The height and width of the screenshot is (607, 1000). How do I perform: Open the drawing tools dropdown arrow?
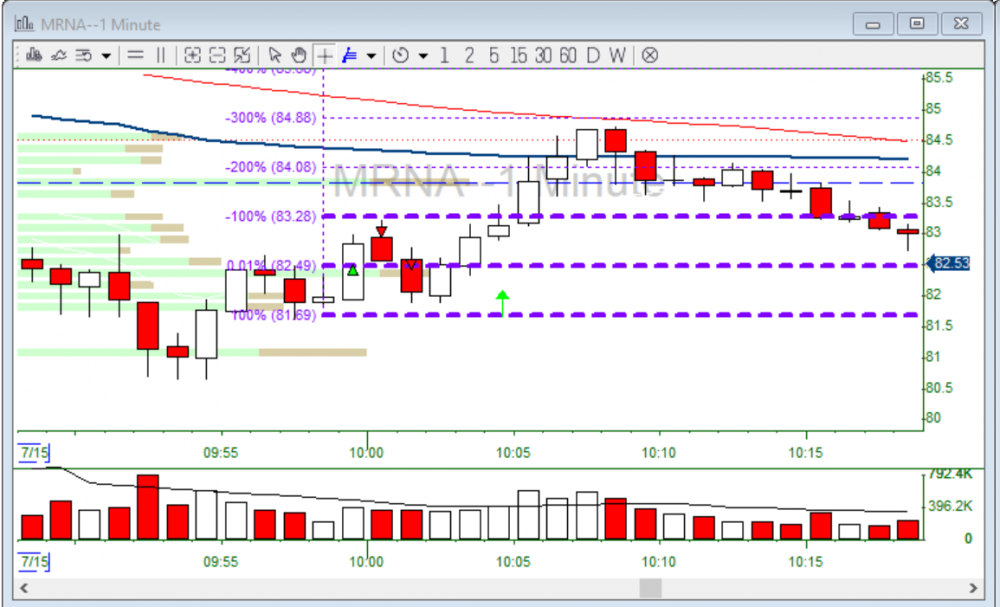(372, 55)
